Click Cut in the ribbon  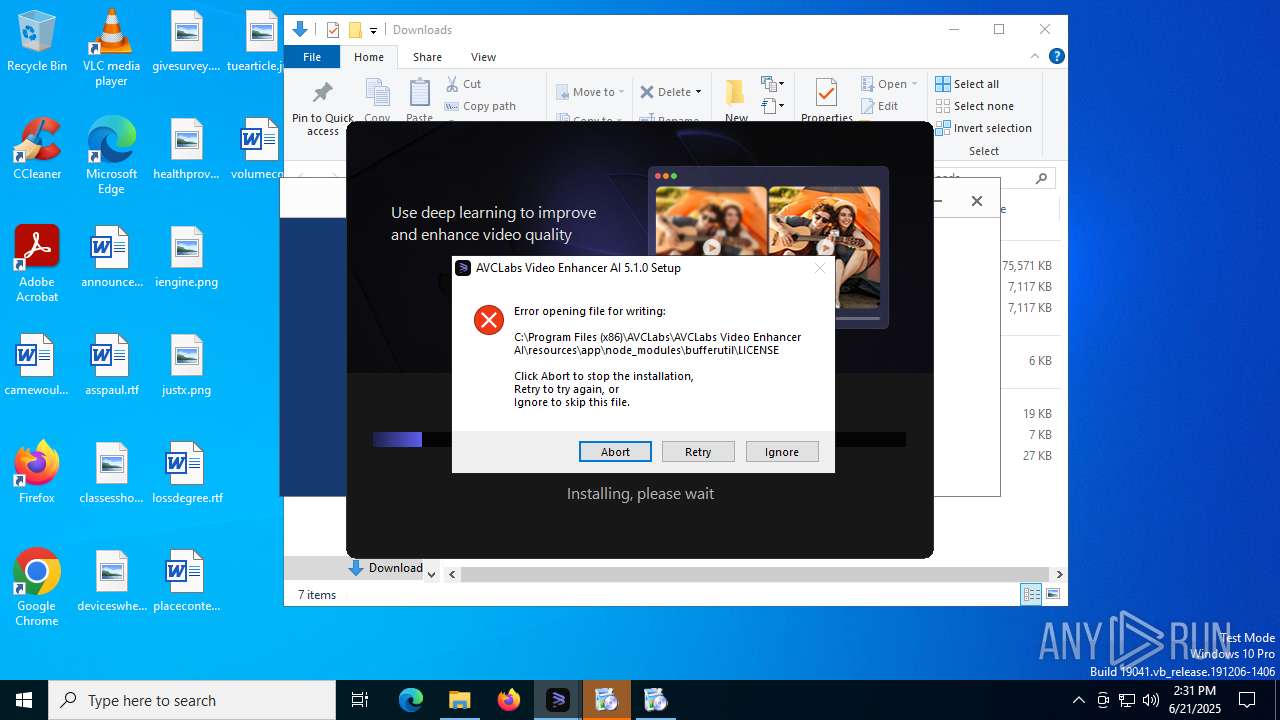click(463, 84)
